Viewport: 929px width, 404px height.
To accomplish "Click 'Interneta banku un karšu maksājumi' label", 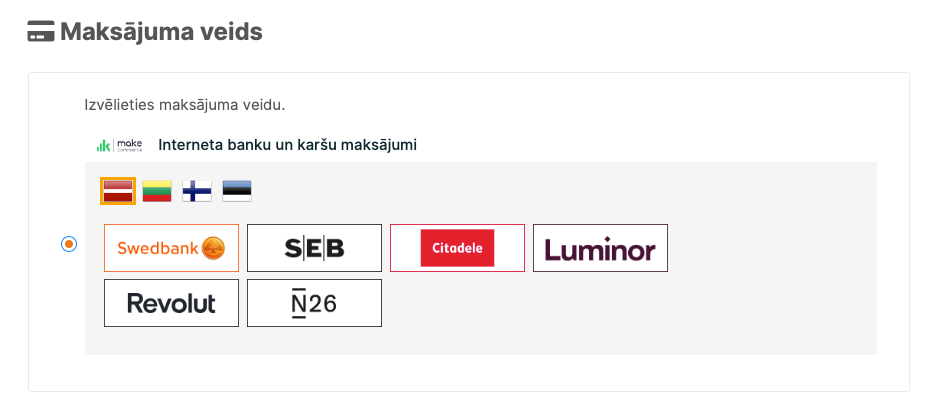I will pyautogui.click(x=287, y=145).
